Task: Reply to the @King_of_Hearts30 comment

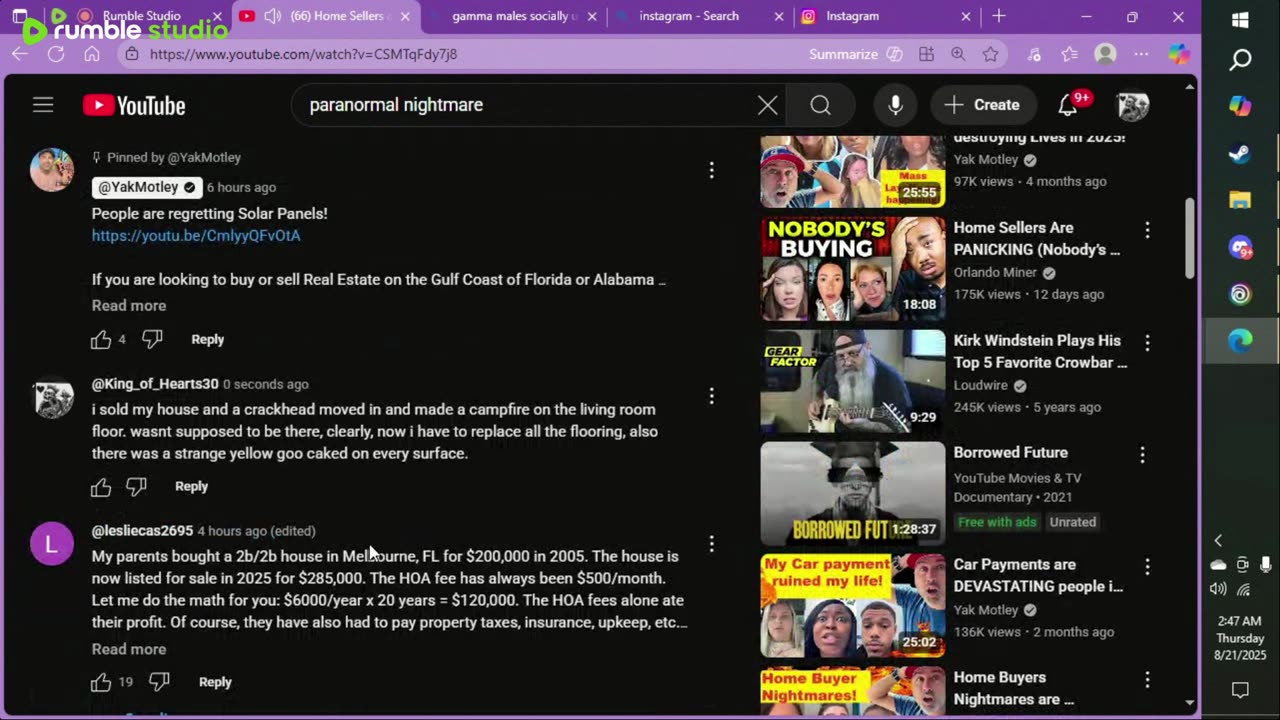Action: point(191,487)
